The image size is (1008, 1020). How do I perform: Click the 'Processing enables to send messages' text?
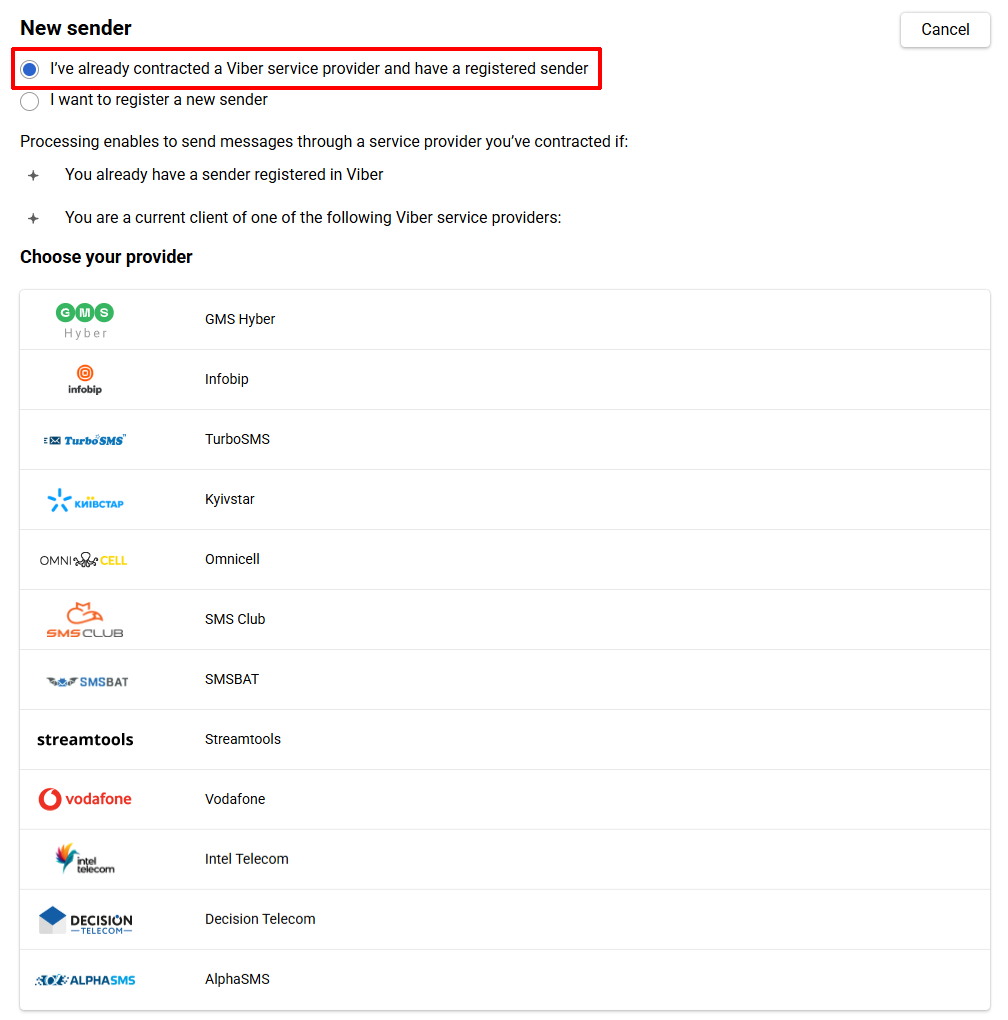(324, 142)
